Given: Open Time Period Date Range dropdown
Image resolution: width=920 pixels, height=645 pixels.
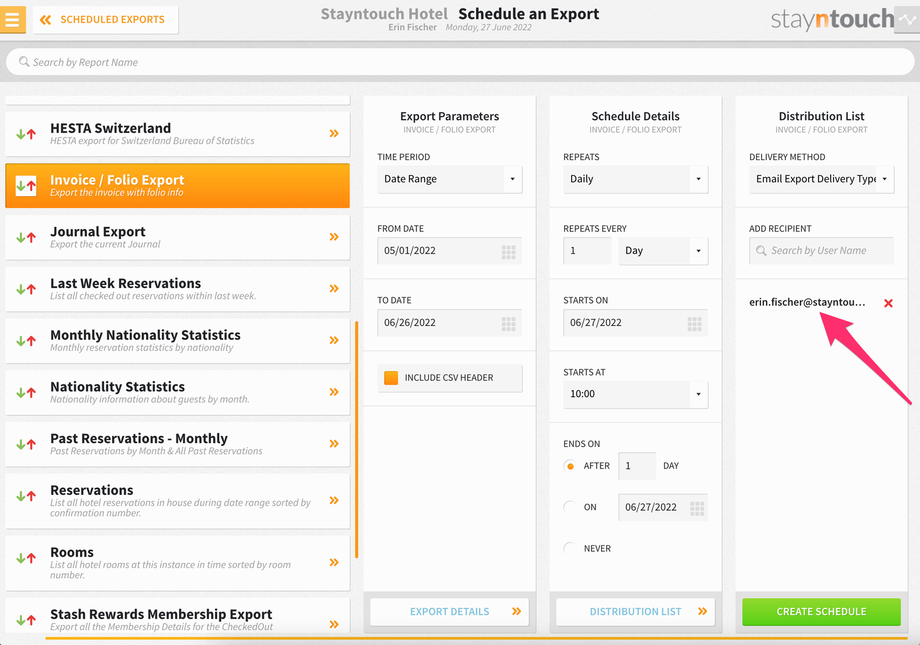Looking at the screenshot, I should coord(449,179).
